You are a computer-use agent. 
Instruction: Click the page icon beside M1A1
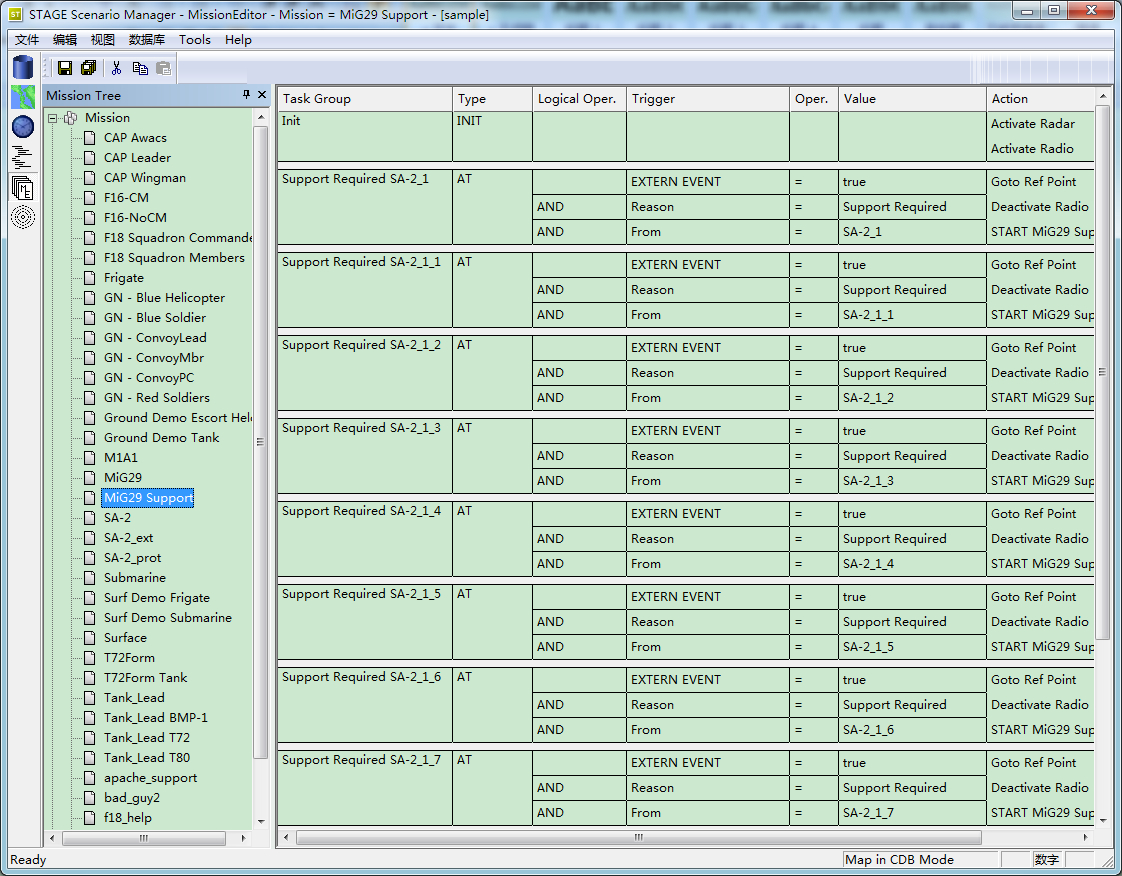click(89, 457)
